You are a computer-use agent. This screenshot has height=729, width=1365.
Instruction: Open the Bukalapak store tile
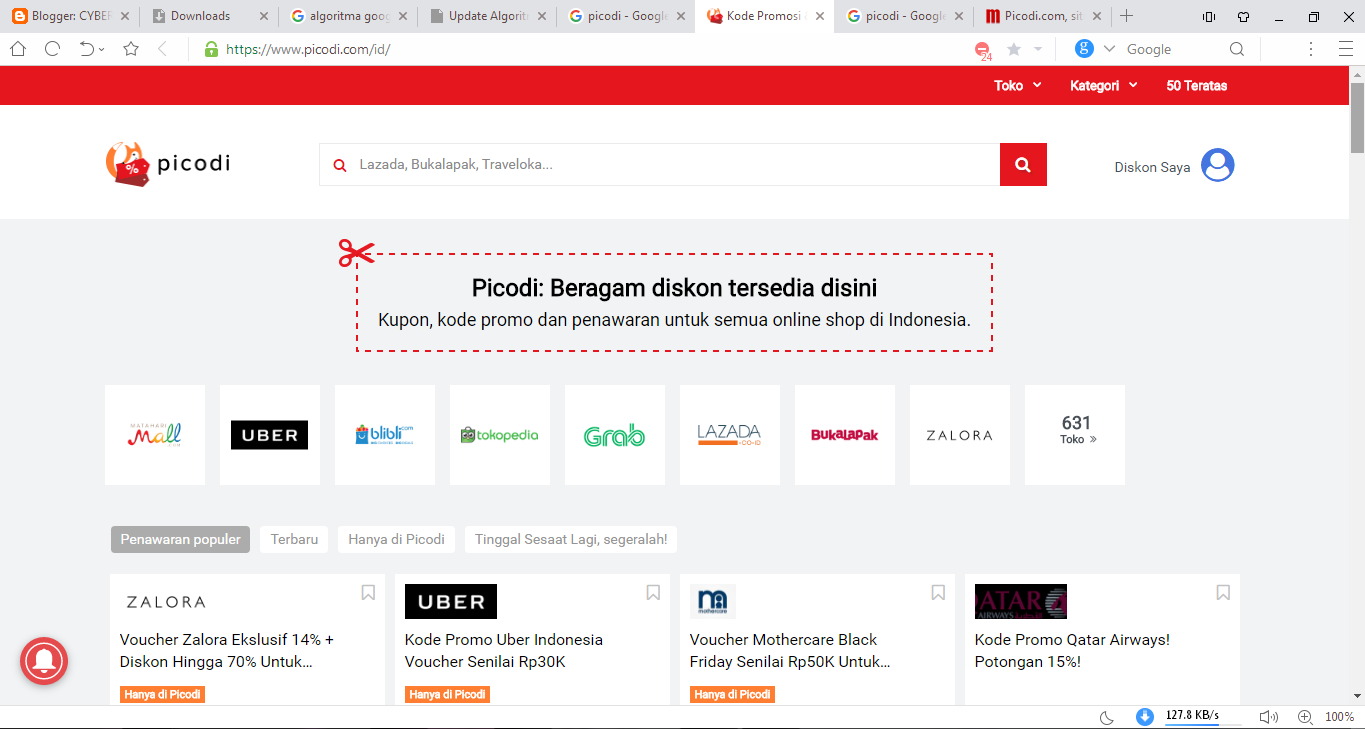point(845,435)
